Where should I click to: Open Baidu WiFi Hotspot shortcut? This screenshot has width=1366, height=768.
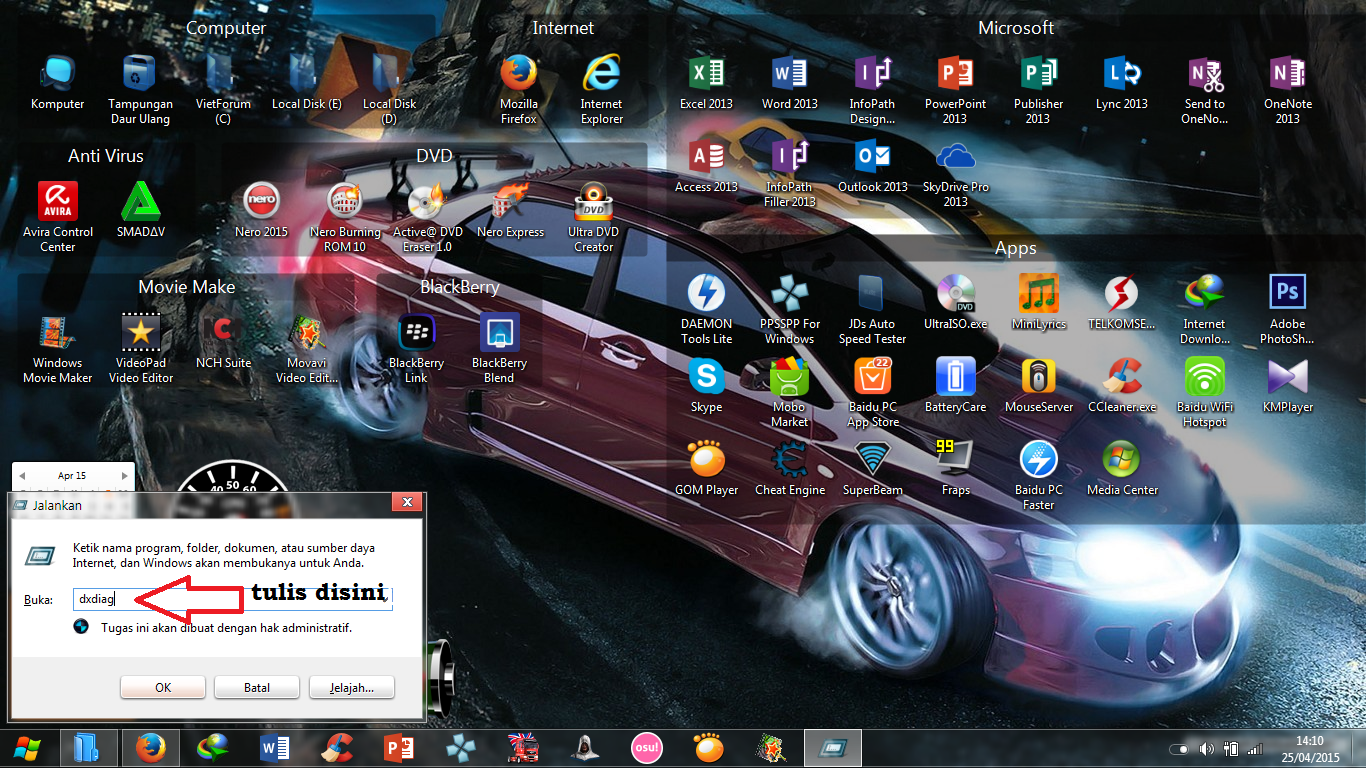pyautogui.click(x=1205, y=392)
